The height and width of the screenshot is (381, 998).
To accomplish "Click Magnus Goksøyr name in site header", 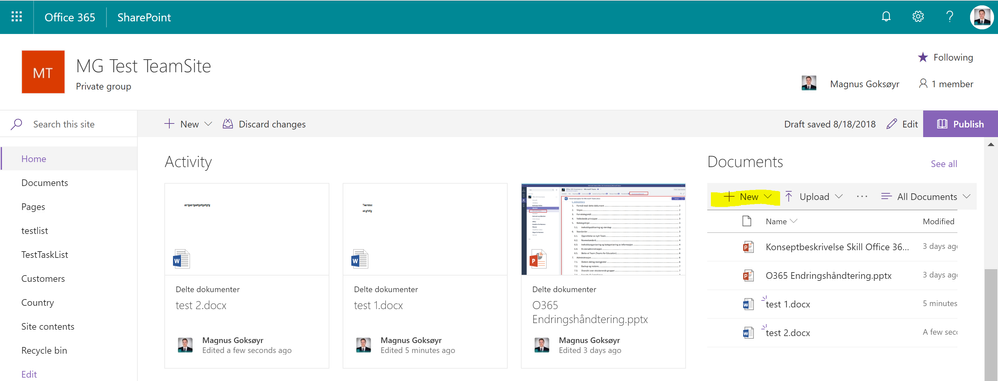I will [x=864, y=83].
